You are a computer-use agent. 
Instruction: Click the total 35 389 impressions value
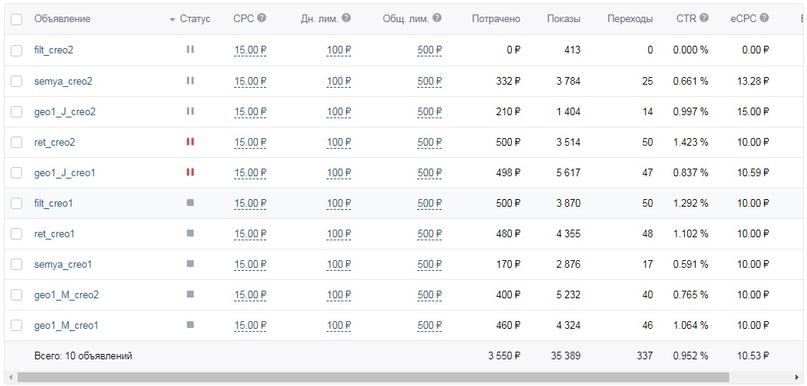[565, 356]
